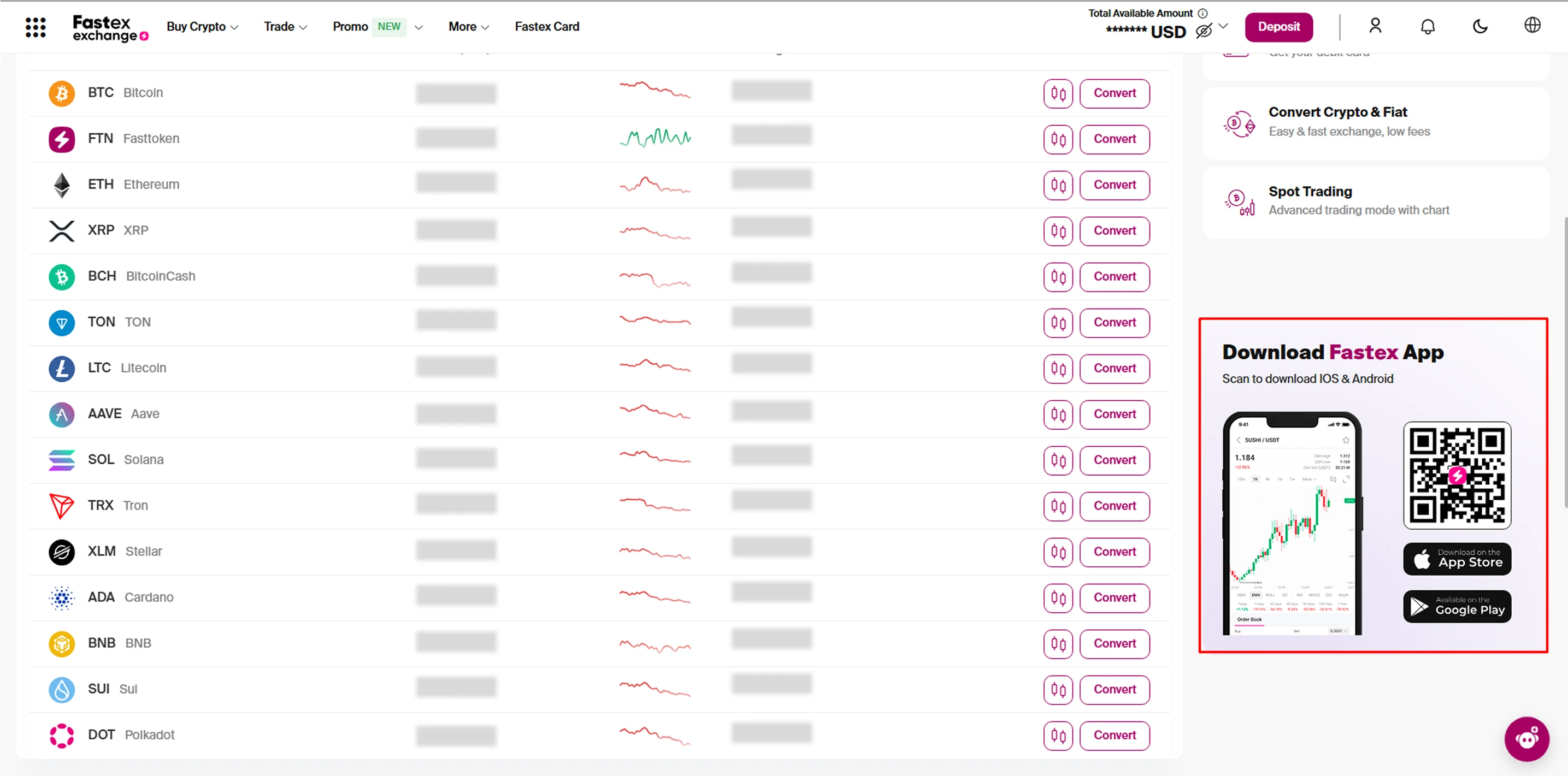Click the Solana coin logo
The image size is (1568, 776).
[62, 460]
